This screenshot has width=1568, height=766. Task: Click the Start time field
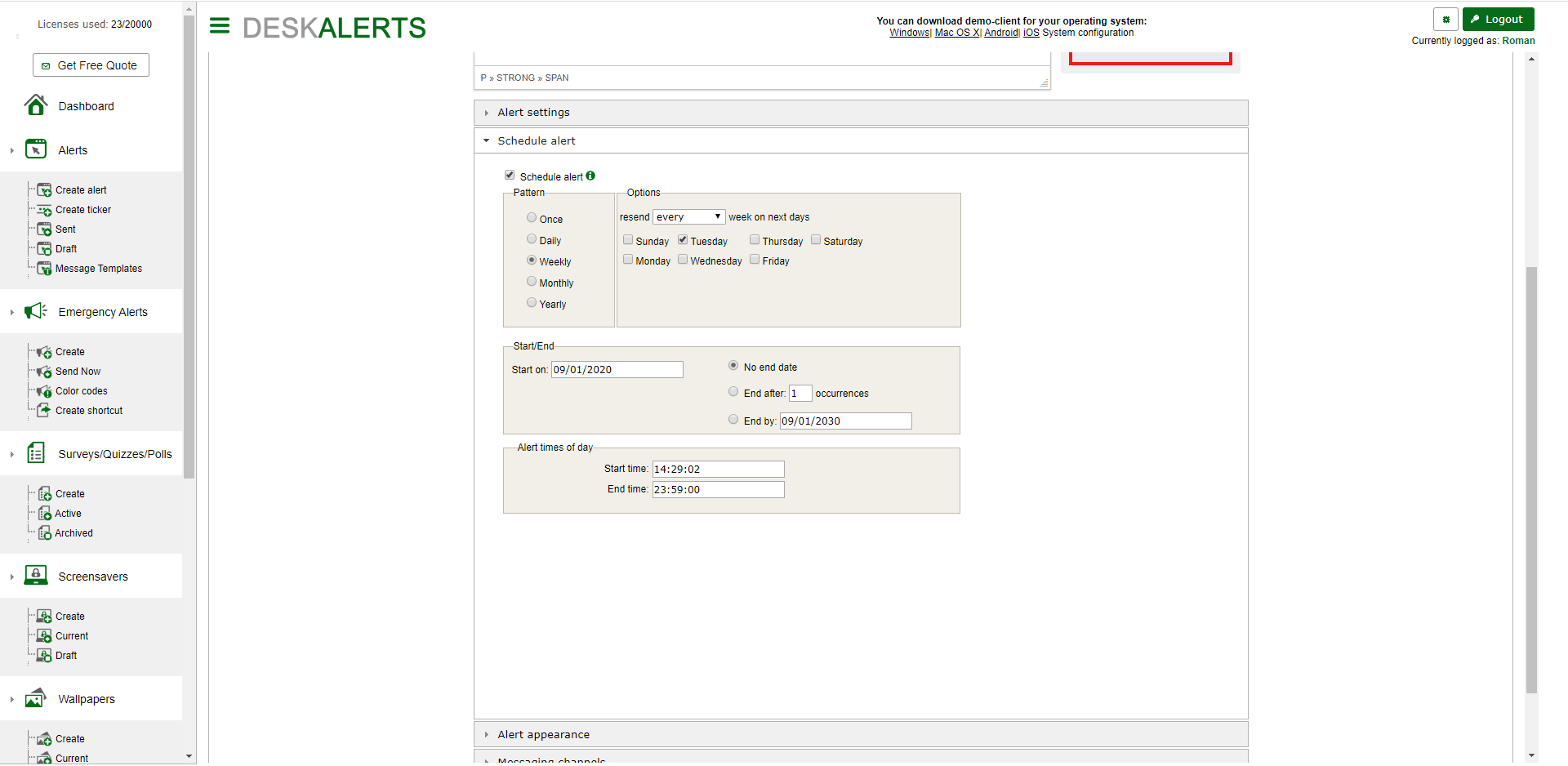717,469
